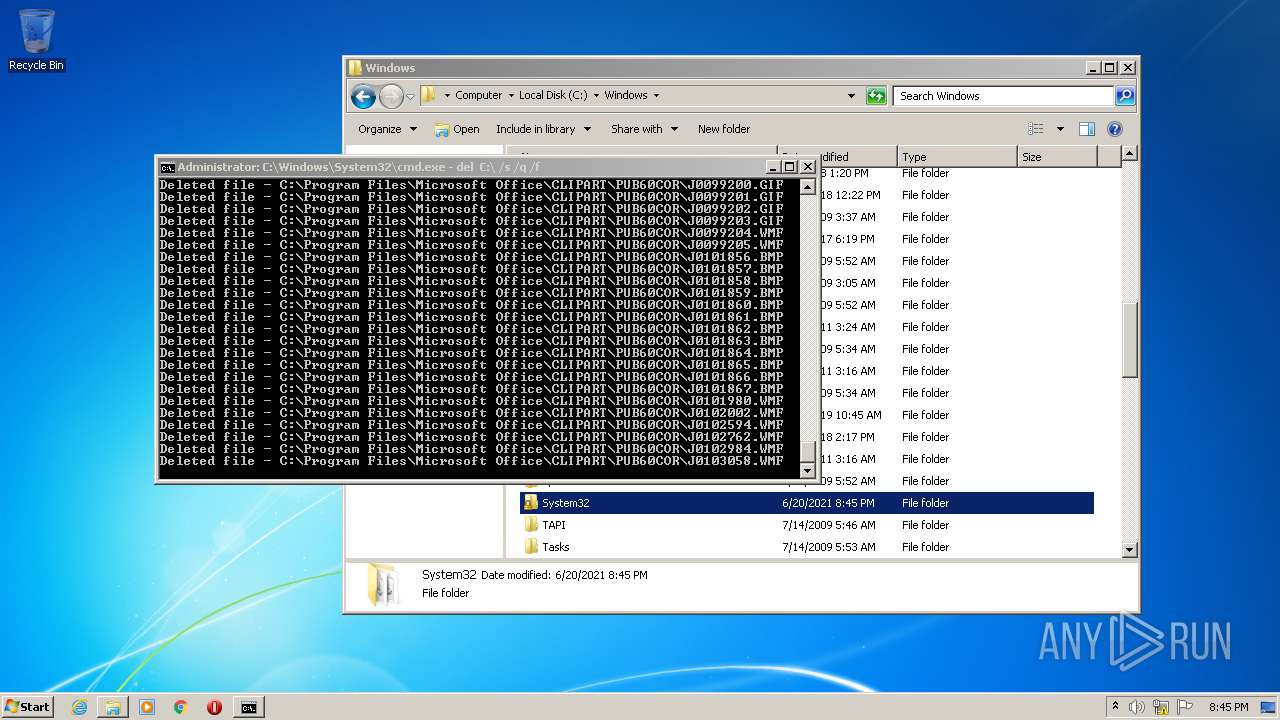Screen dimensions: 1280x720
Task: Click the cmd.exe taskbar button
Action: click(248, 707)
